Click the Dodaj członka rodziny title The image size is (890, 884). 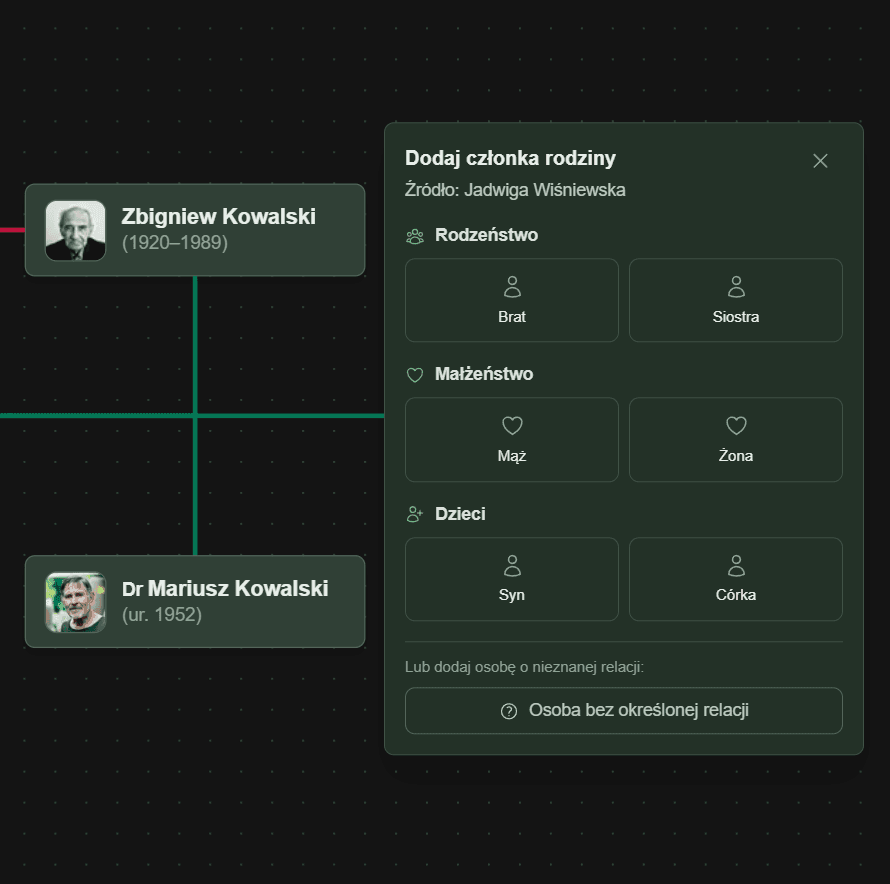point(510,158)
